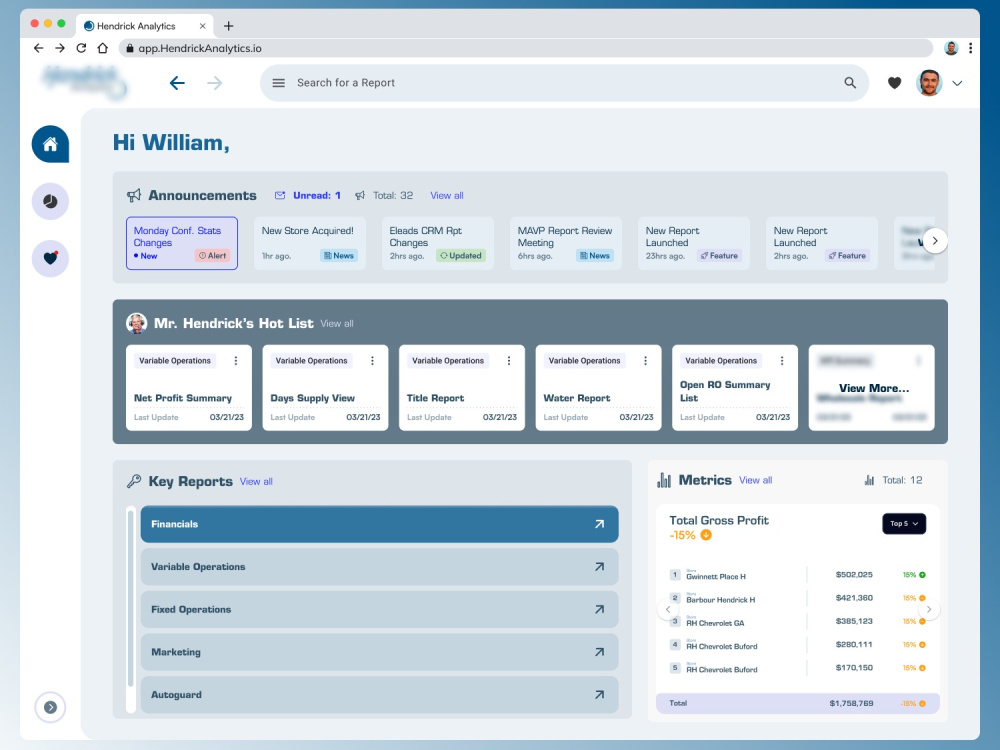The image size is (1000, 750).
Task: Open three-dot menu on Open RO Summary card
Action: (782, 361)
